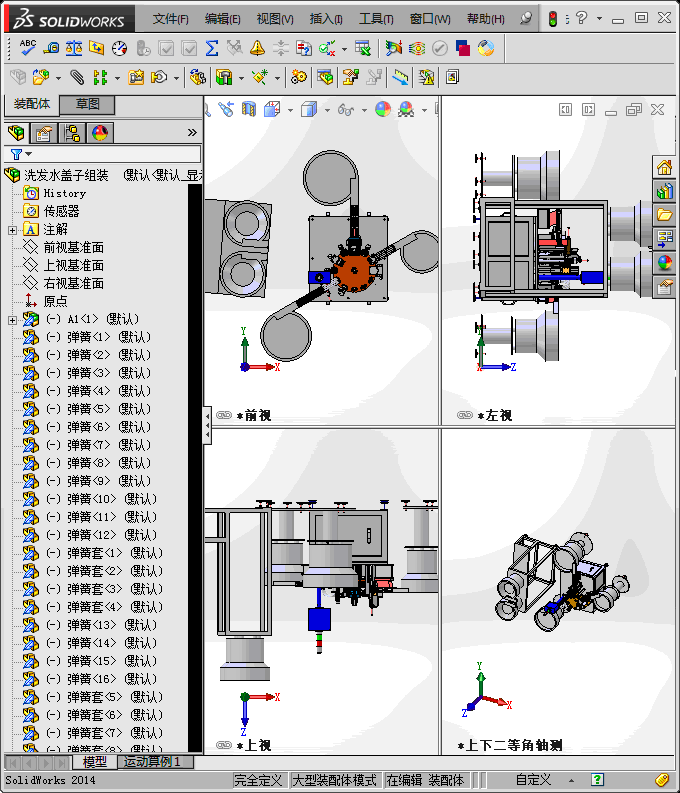
Task: Open Instant3D ruler icon
Action: coord(400,77)
